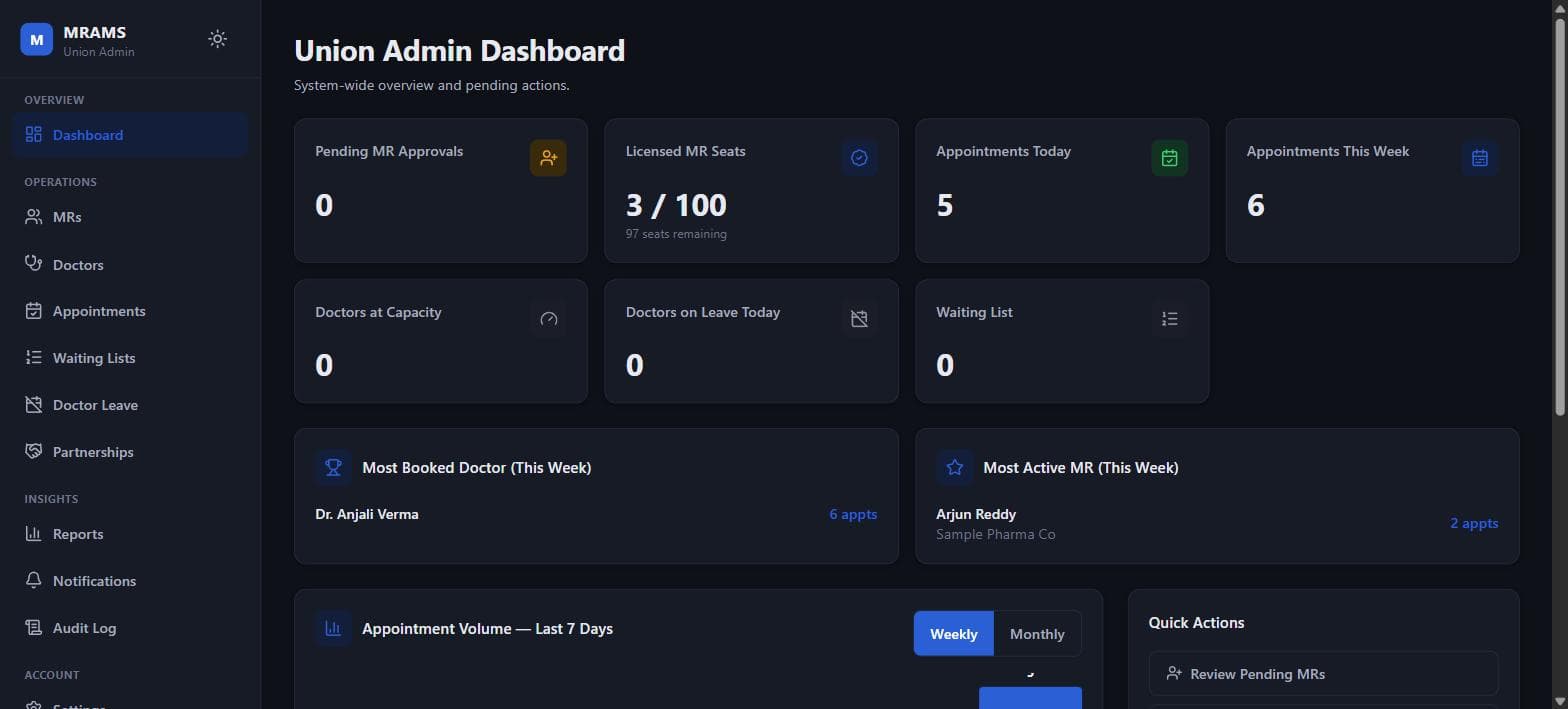Click the 'Sample Pharma Co' text
The width and height of the screenshot is (1568, 709).
(996, 534)
